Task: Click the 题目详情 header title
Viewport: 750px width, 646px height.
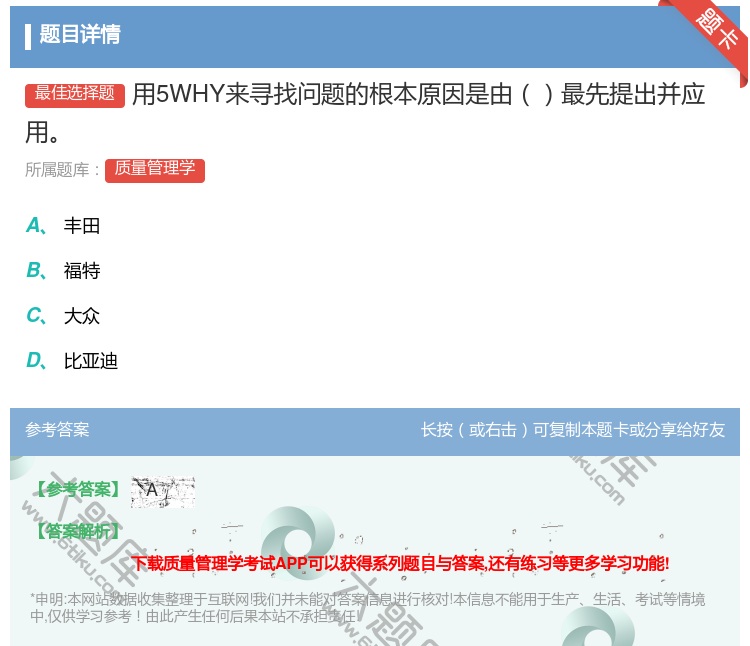Action: 80,34
